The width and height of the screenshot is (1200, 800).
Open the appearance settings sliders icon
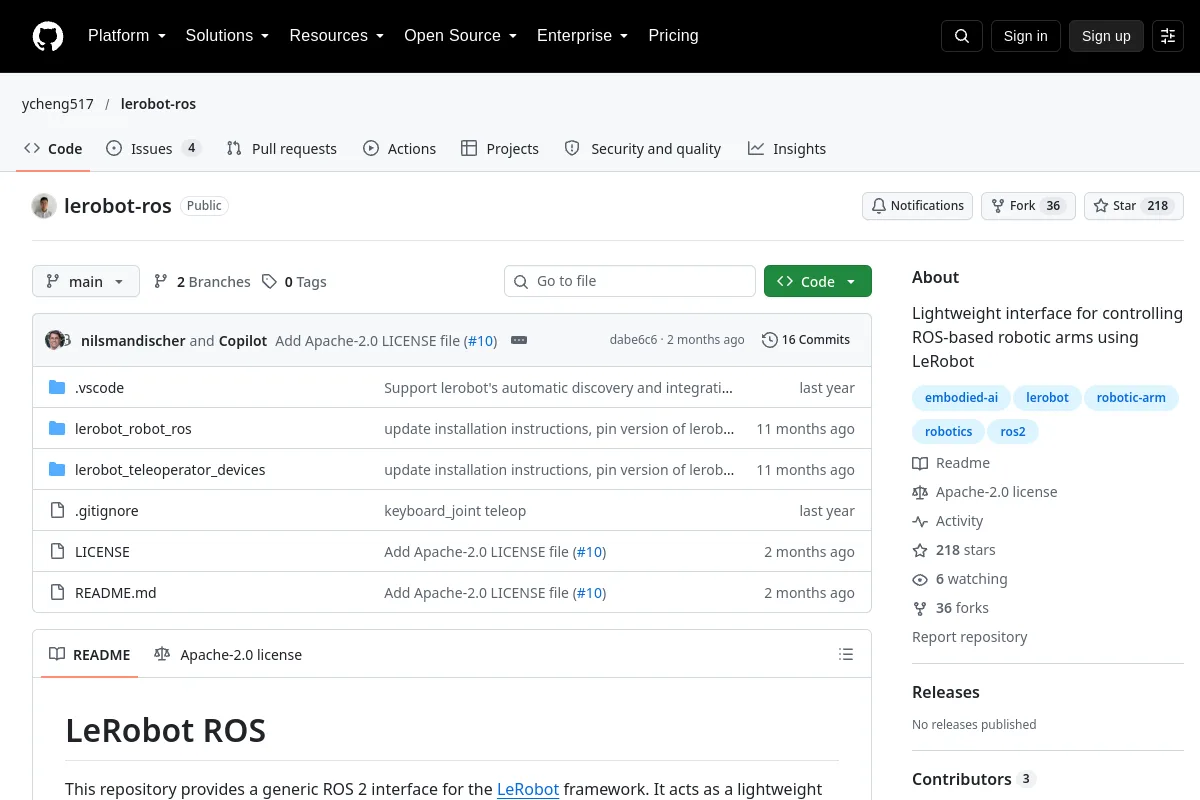coord(1168,36)
